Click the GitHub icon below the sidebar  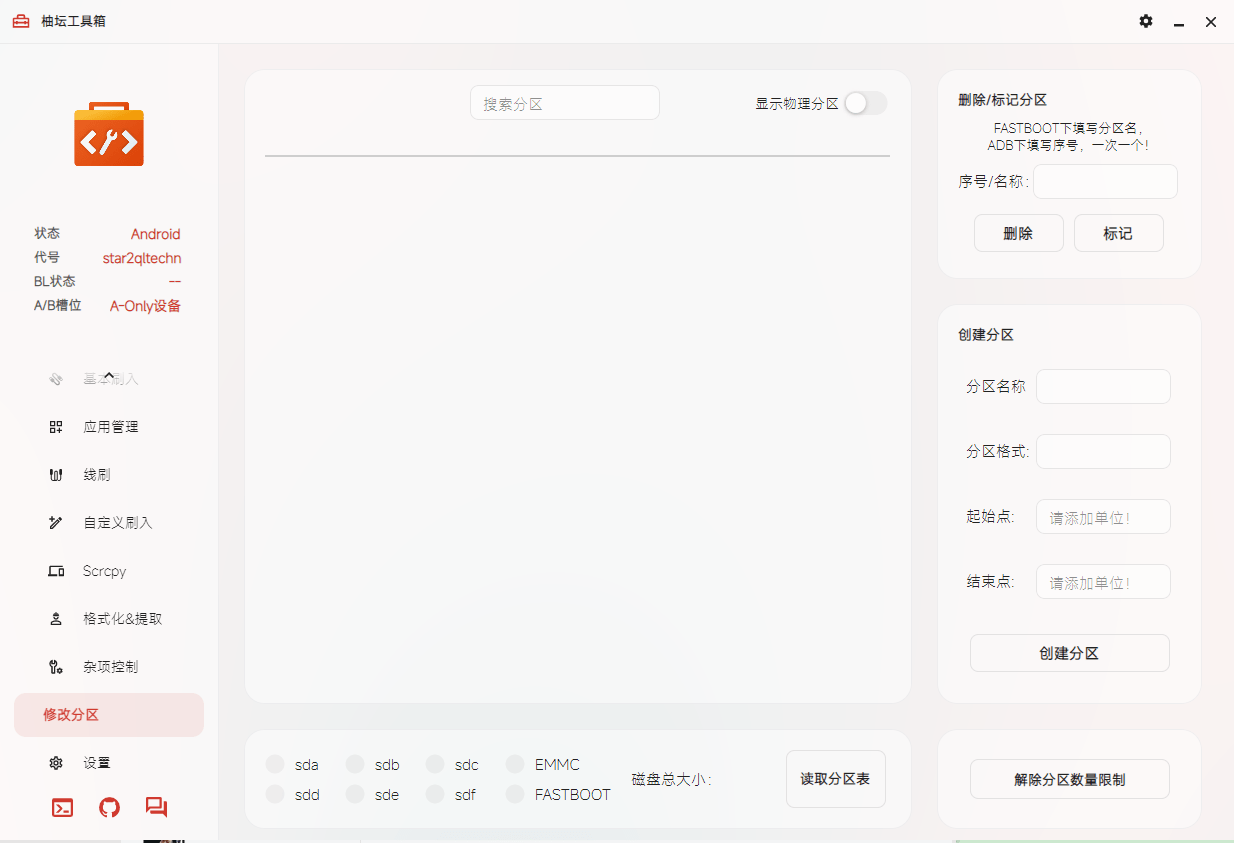pos(109,807)
